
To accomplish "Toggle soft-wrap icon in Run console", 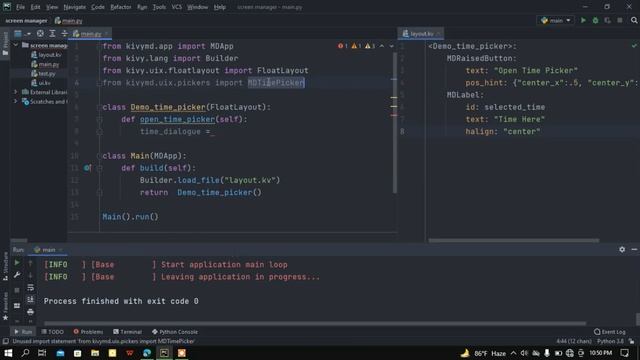I will [30, 288].
